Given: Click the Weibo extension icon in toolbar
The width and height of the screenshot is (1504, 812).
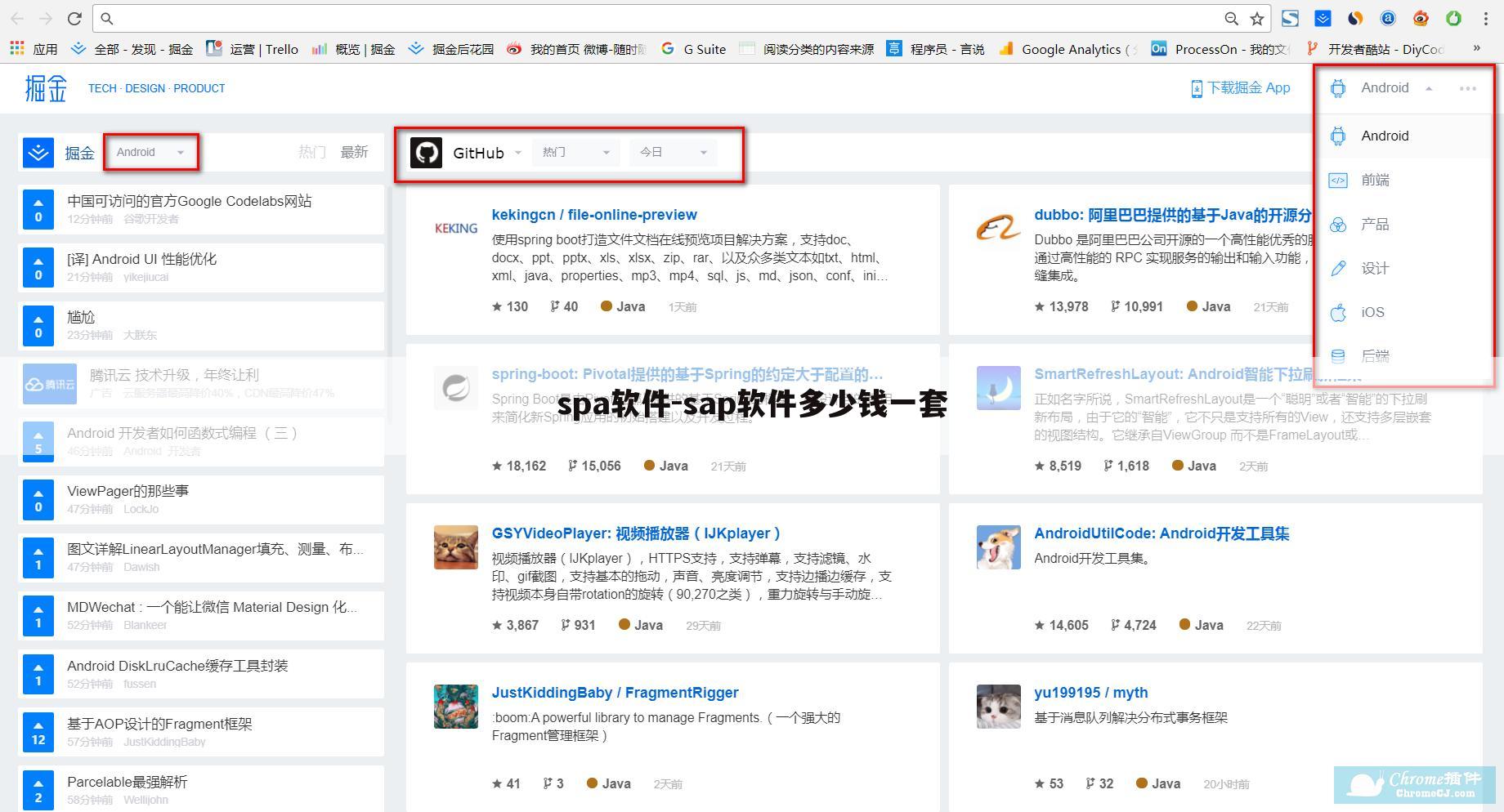Looking at the screenshot, I should [1421, 18].
